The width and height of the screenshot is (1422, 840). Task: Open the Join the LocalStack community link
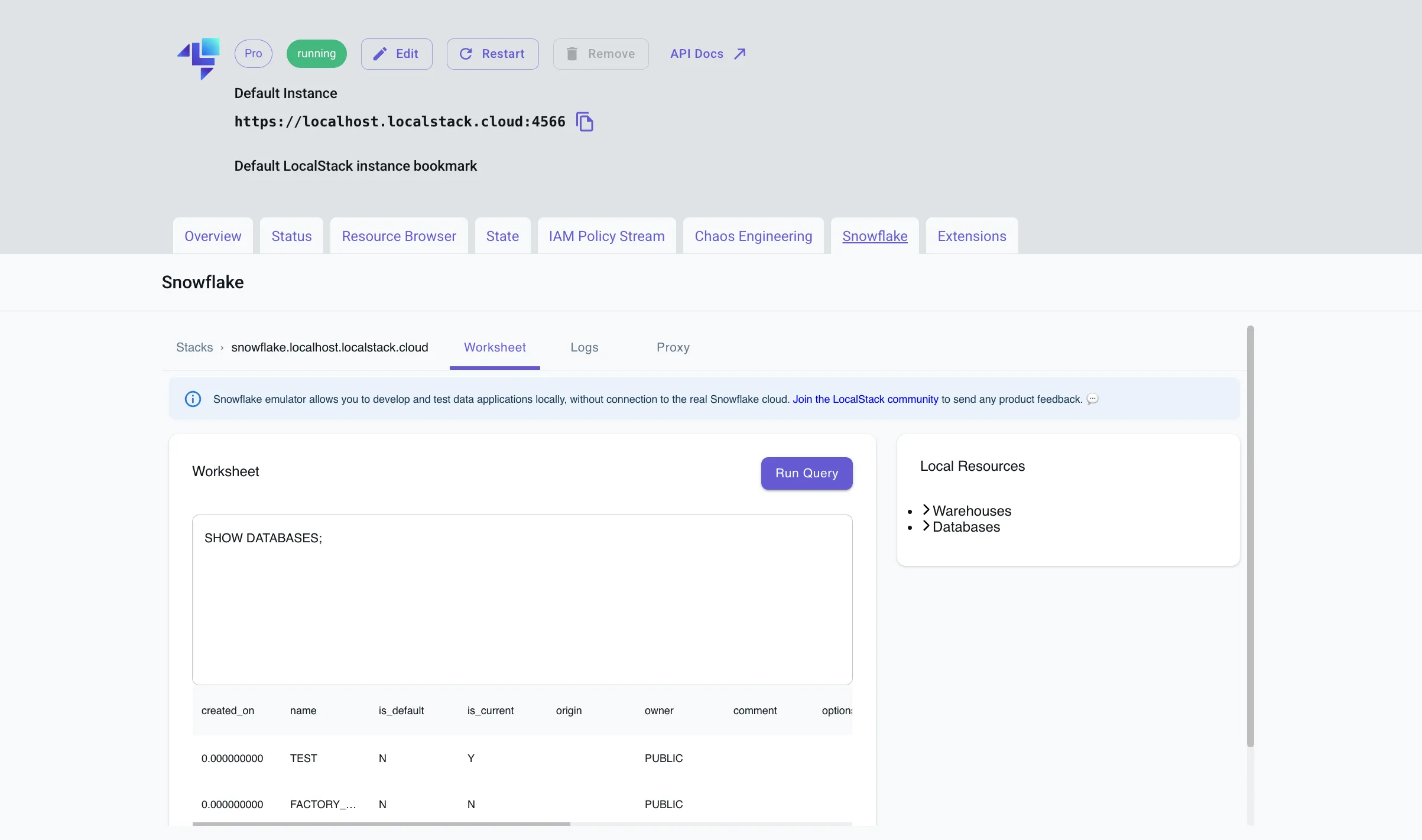tap(865, 399)
